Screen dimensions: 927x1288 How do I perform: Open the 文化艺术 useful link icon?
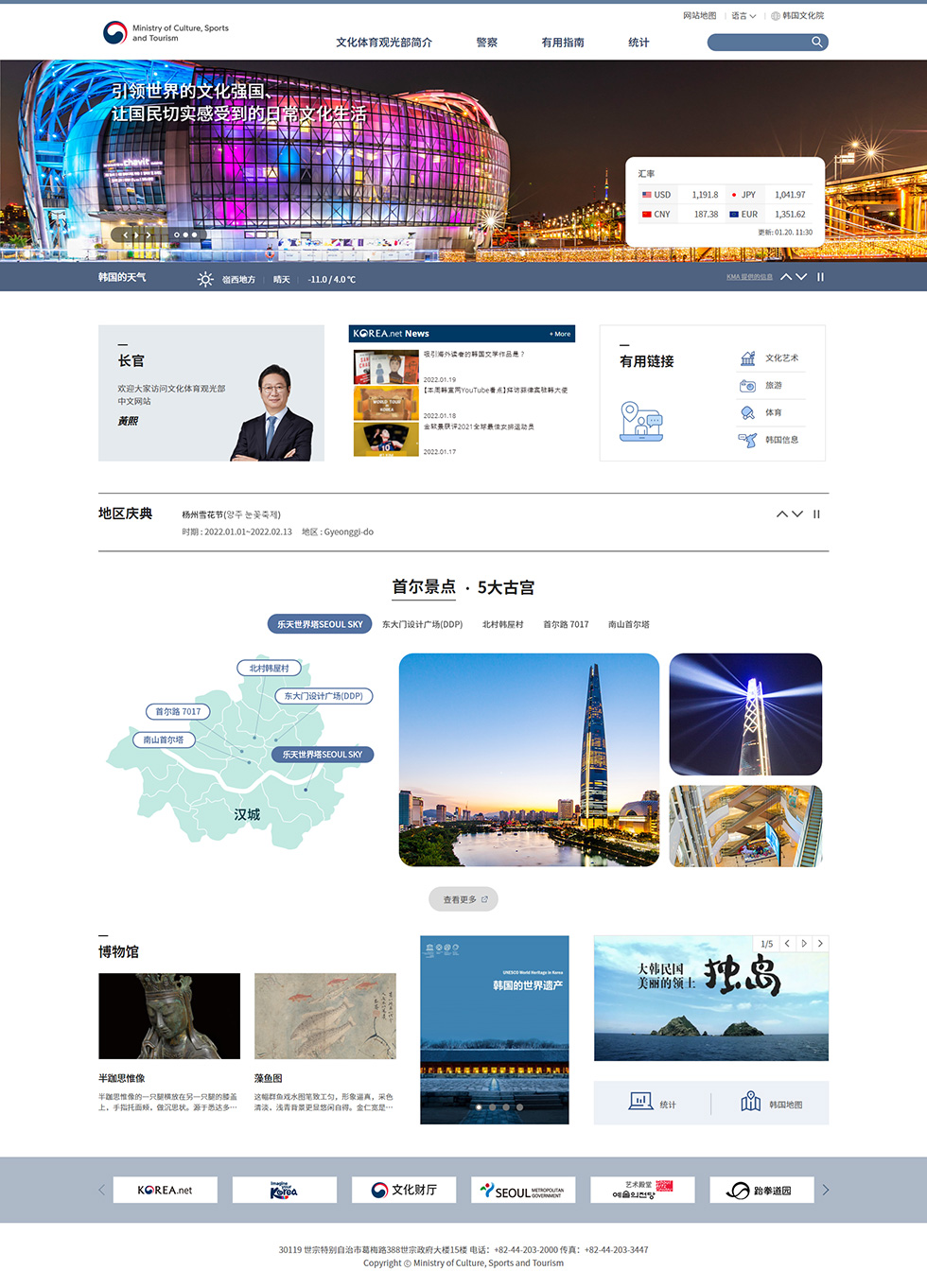747,358
